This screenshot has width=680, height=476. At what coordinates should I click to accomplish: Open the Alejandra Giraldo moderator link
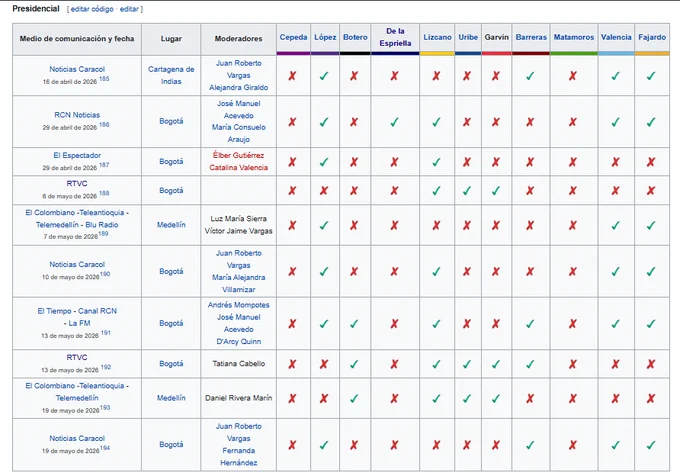[x=238, y=88]
